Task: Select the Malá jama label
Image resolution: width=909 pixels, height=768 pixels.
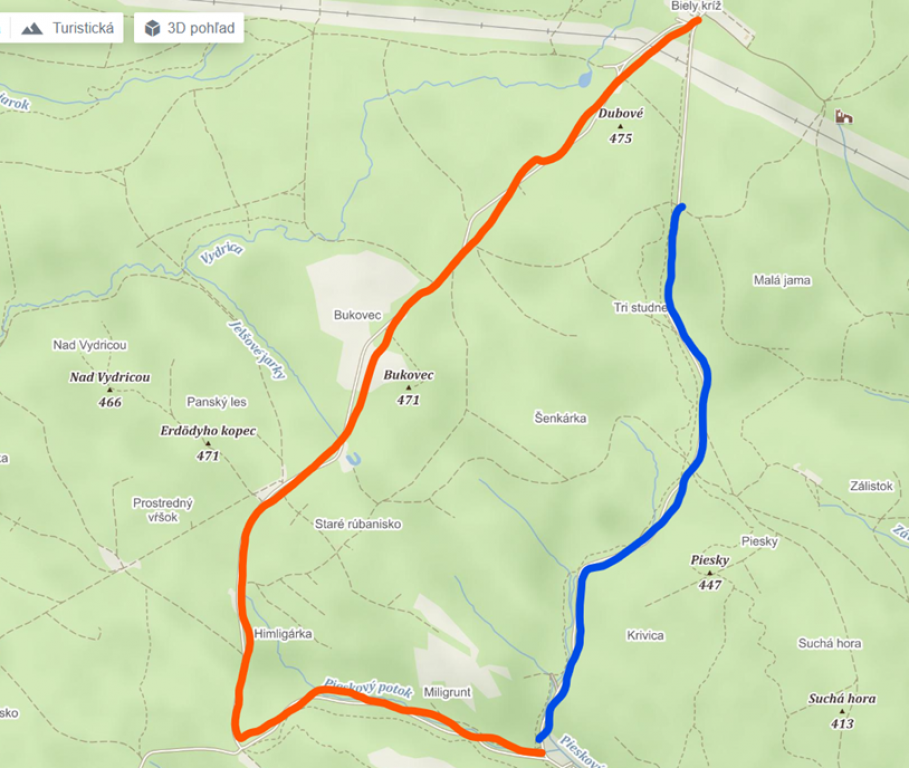Action: point(782,281)
